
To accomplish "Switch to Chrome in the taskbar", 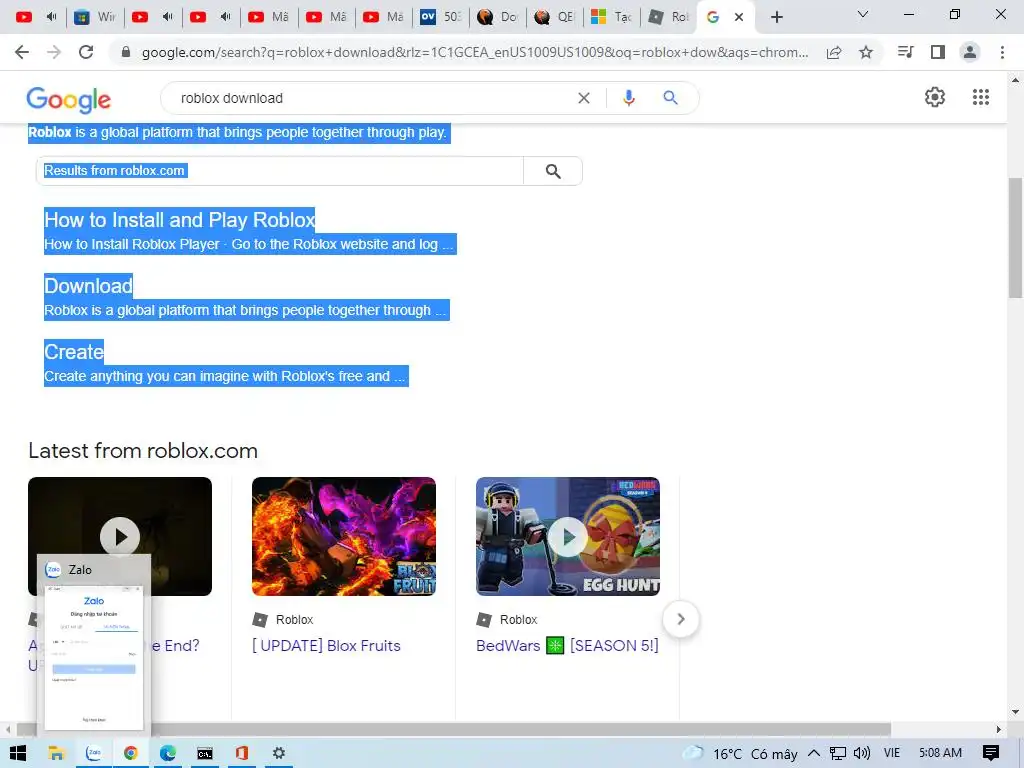I will pos(131,753).
